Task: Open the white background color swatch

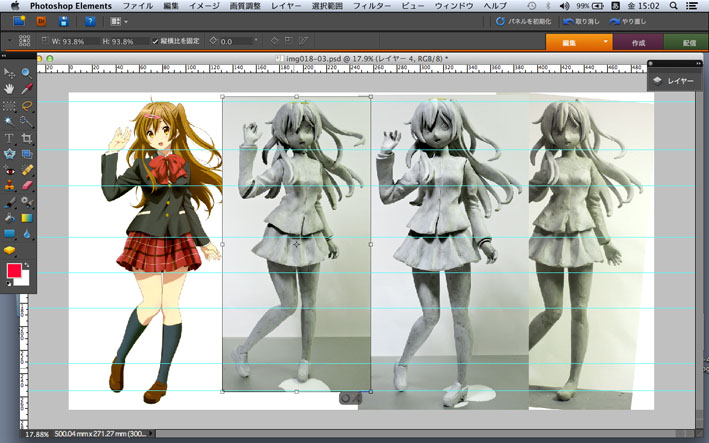Action: coord(24,280)
